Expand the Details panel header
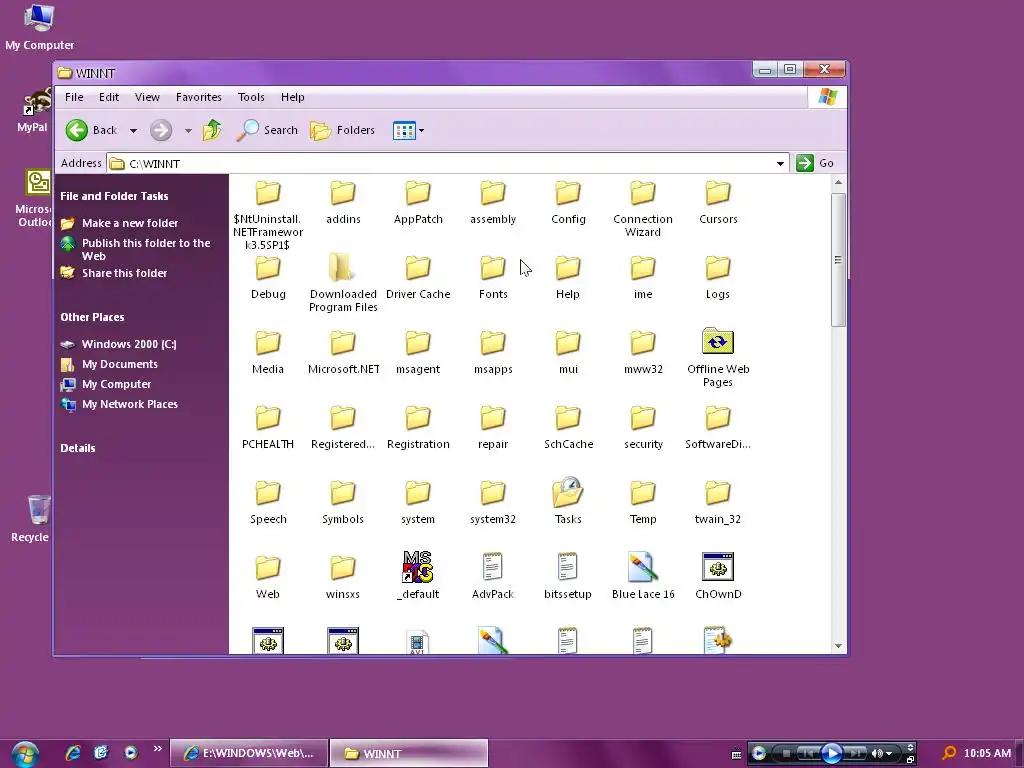 78,448
